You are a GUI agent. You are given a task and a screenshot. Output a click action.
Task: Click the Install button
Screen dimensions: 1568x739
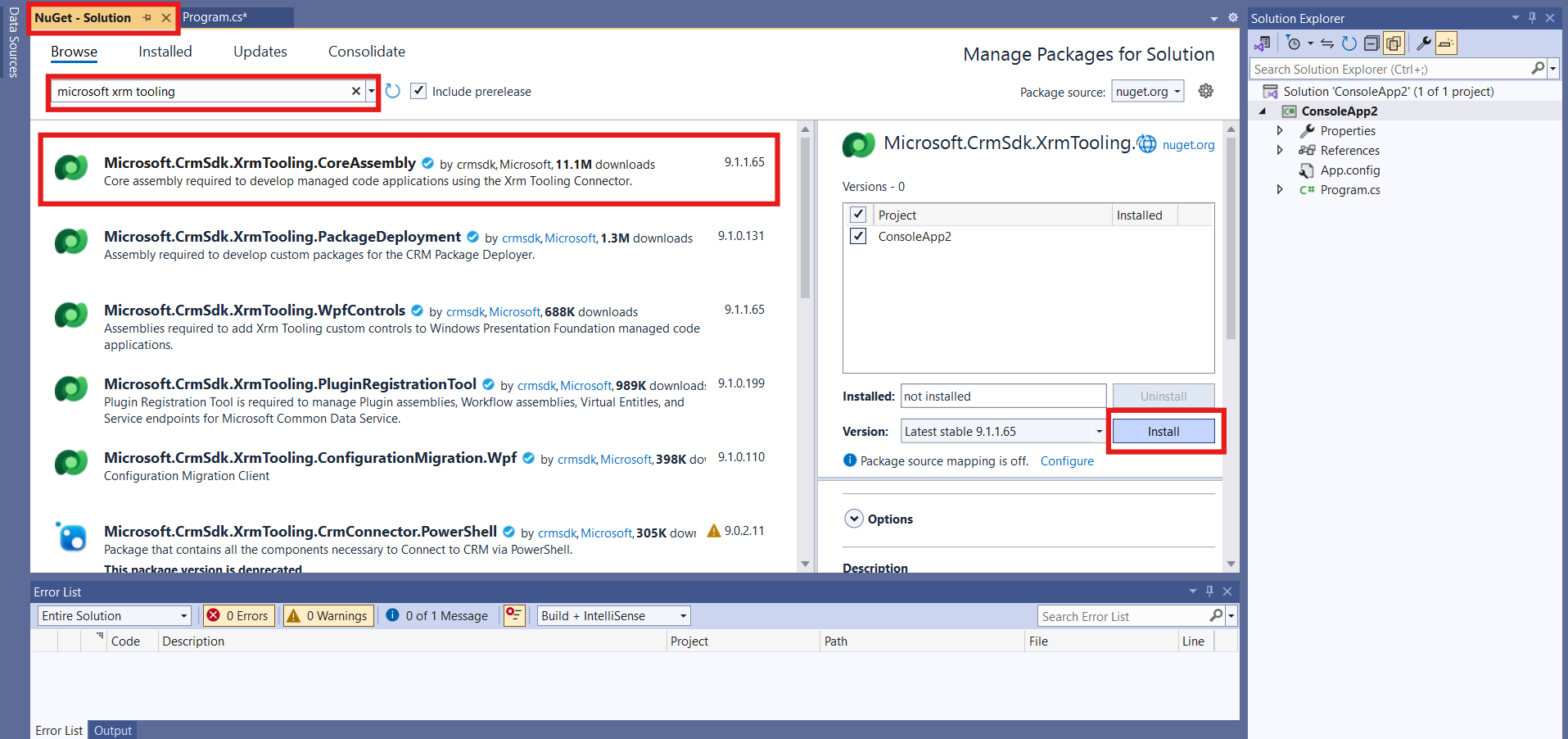point(1163,431)
